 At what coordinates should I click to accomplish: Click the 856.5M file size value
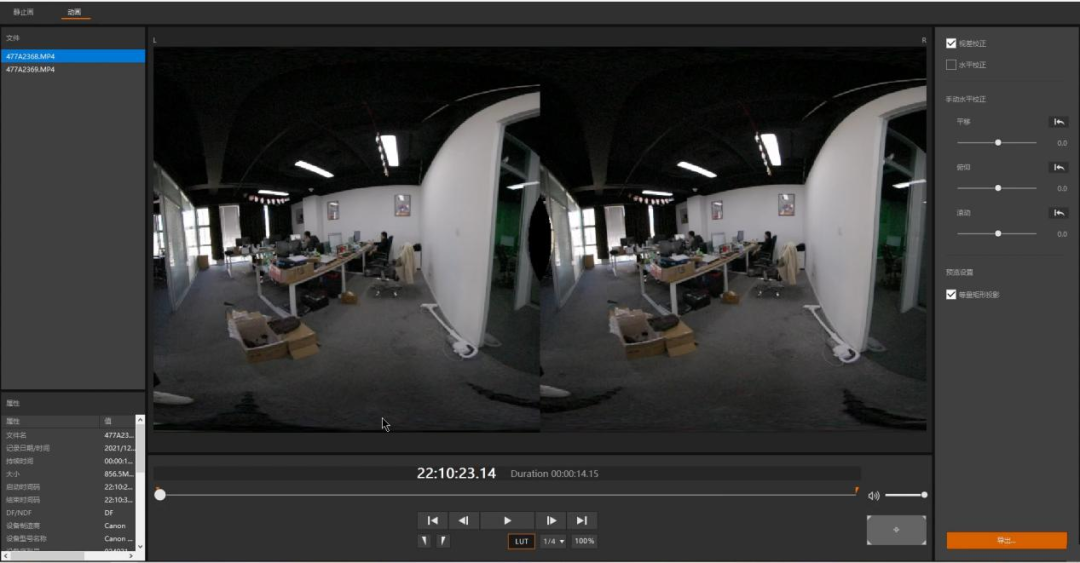tap(118, 474)
